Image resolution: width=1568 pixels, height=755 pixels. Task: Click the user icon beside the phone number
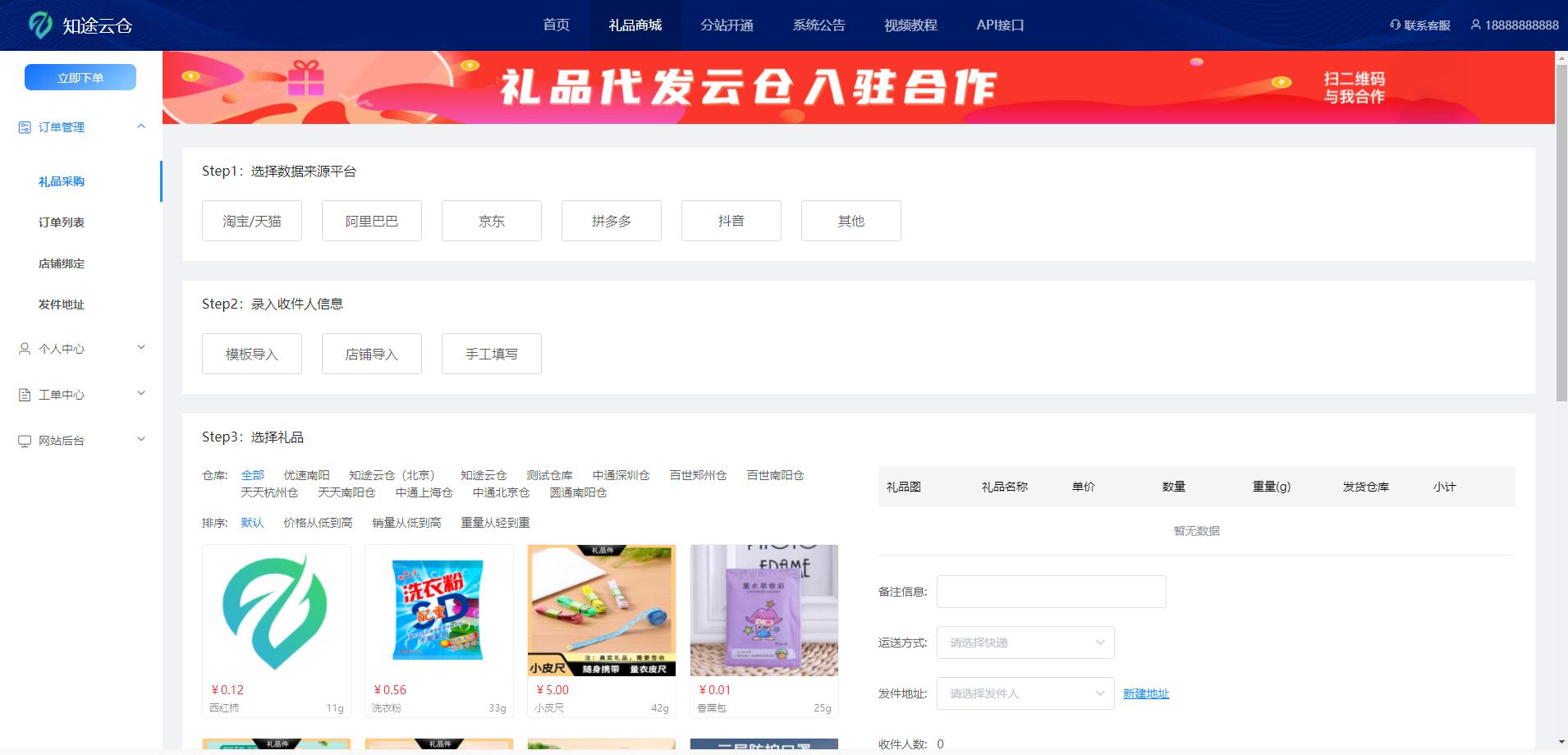[1475, 25]
